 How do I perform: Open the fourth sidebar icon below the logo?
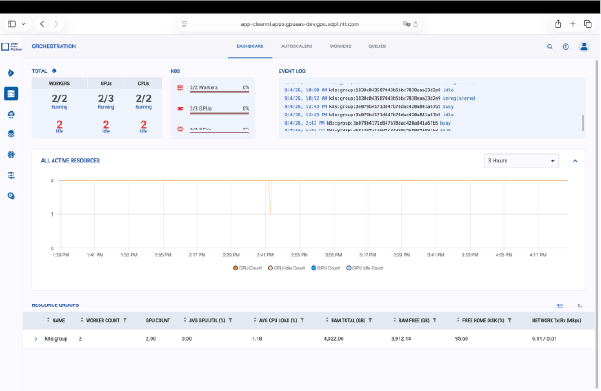coord(11,134)
